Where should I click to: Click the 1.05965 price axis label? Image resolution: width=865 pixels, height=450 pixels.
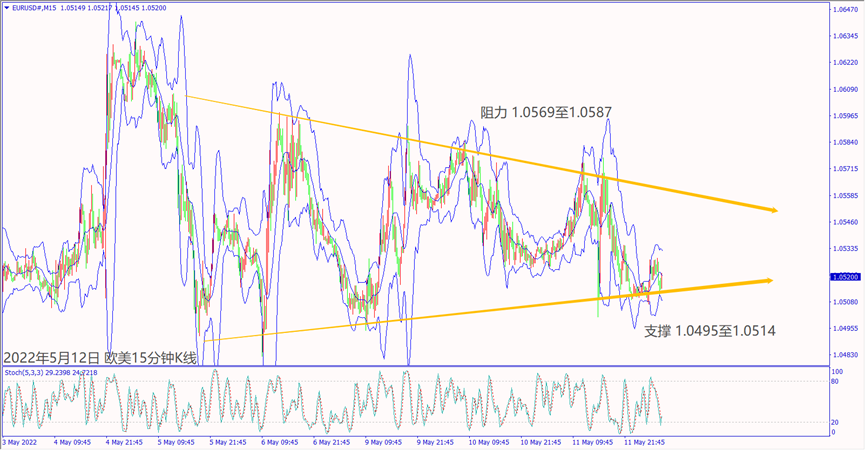coord(845,116)
